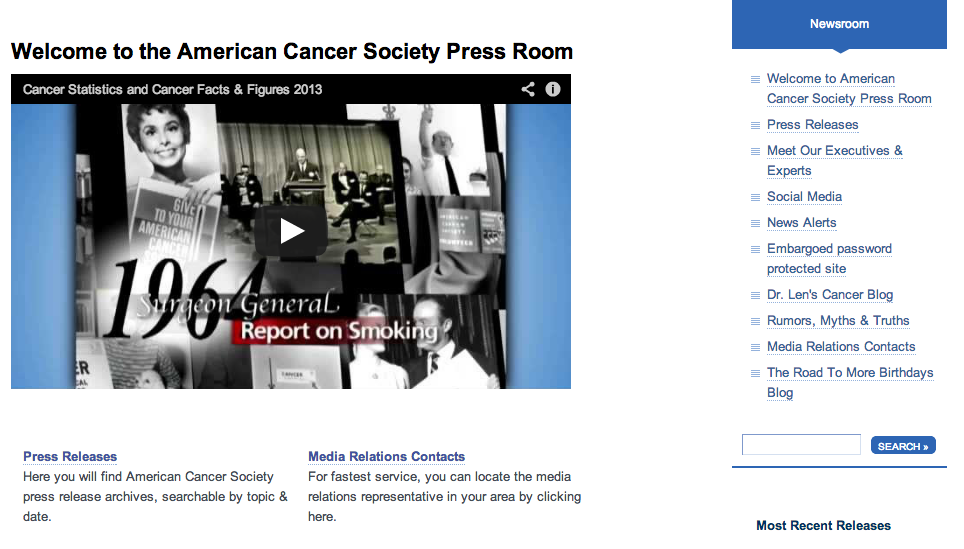Click the Most Recent Releases heading

pyautogui.click(x=823, y=526)
